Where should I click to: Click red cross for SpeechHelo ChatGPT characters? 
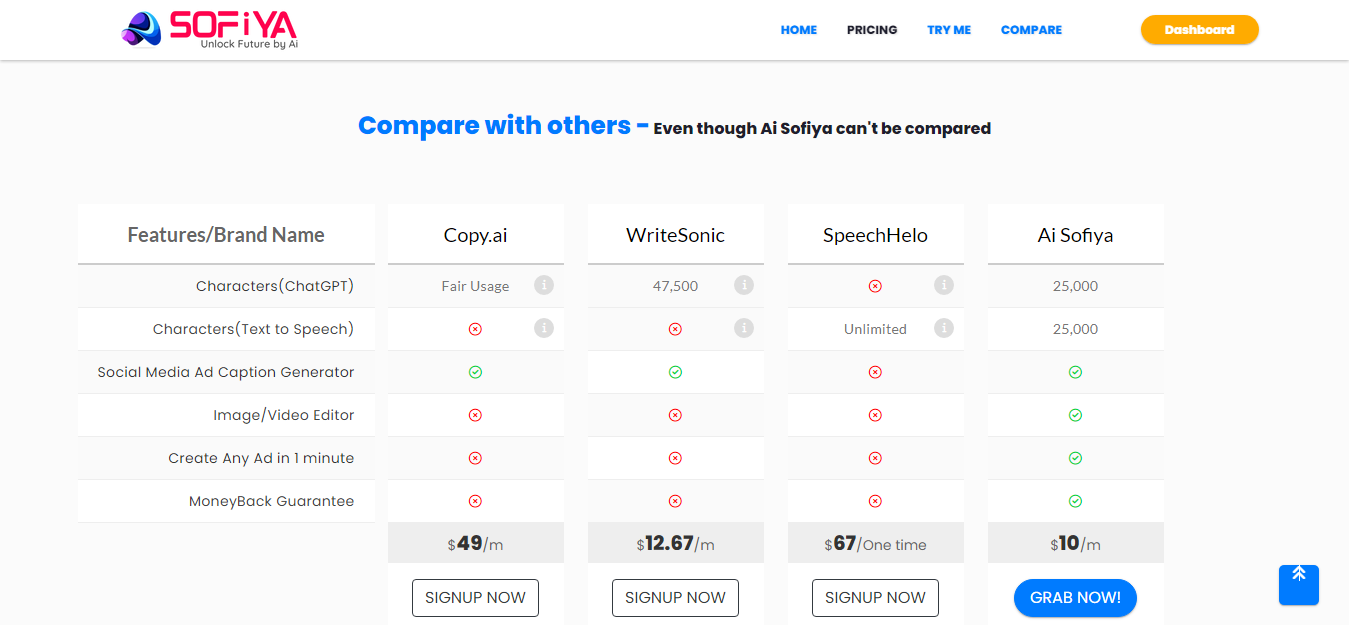(x=875, y=286)
